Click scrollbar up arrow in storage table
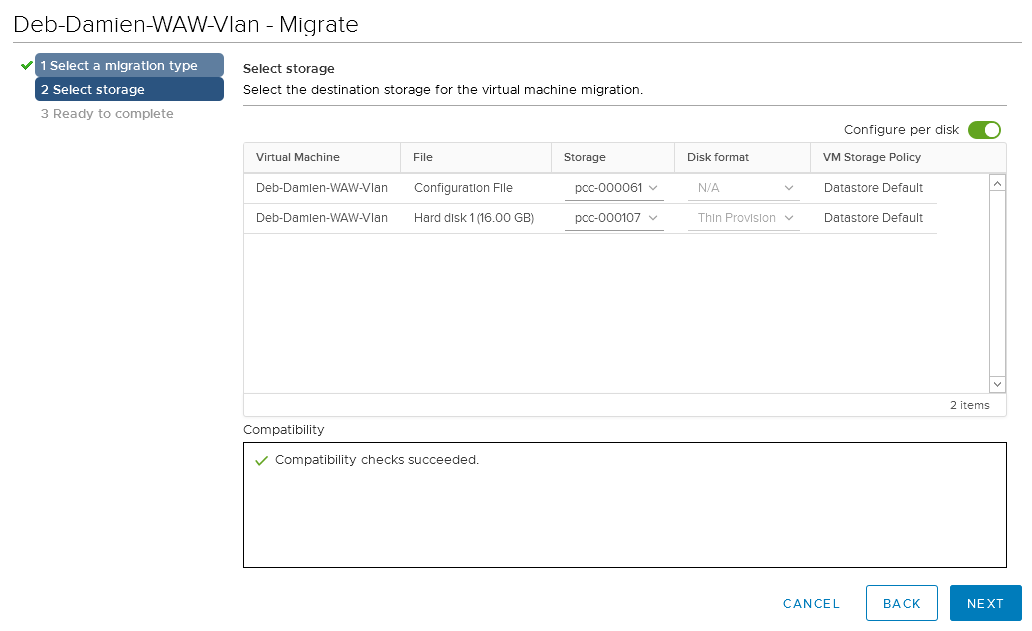The height and width of the screenshot is (631, 1032). coord(997,181)
